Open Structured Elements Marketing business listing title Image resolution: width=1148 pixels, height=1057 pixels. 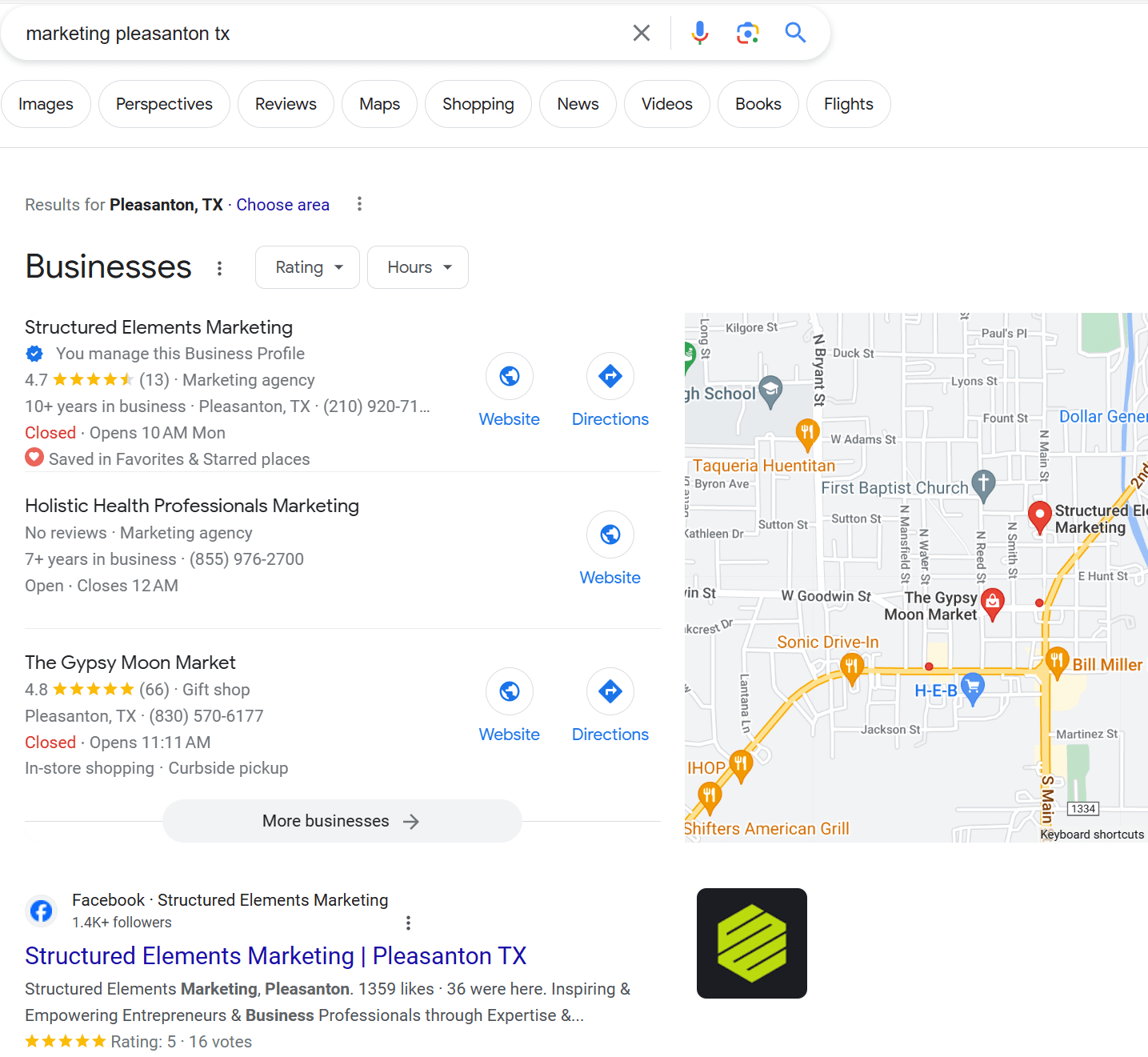158,327
